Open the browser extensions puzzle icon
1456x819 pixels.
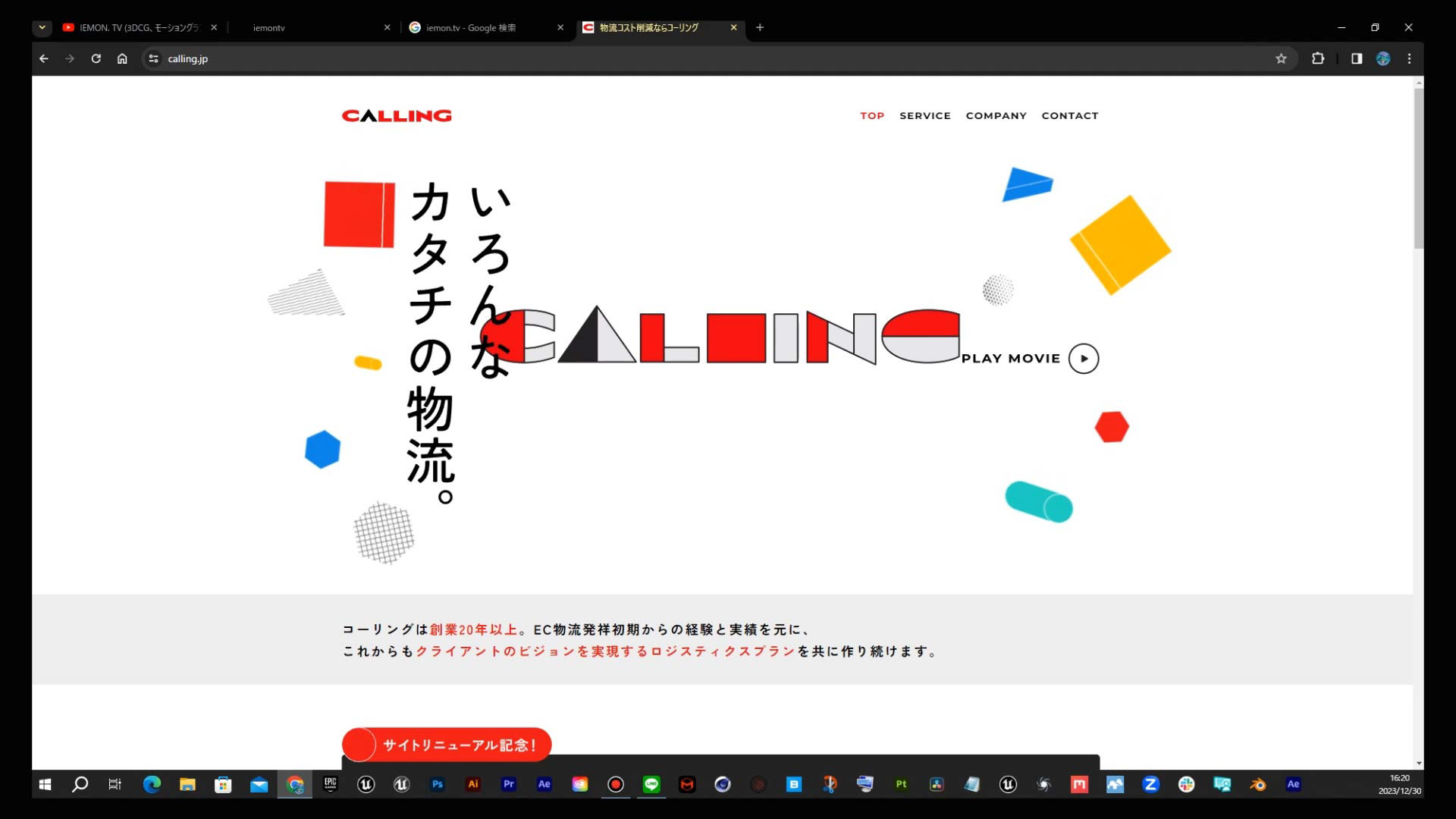[1318, 58]
